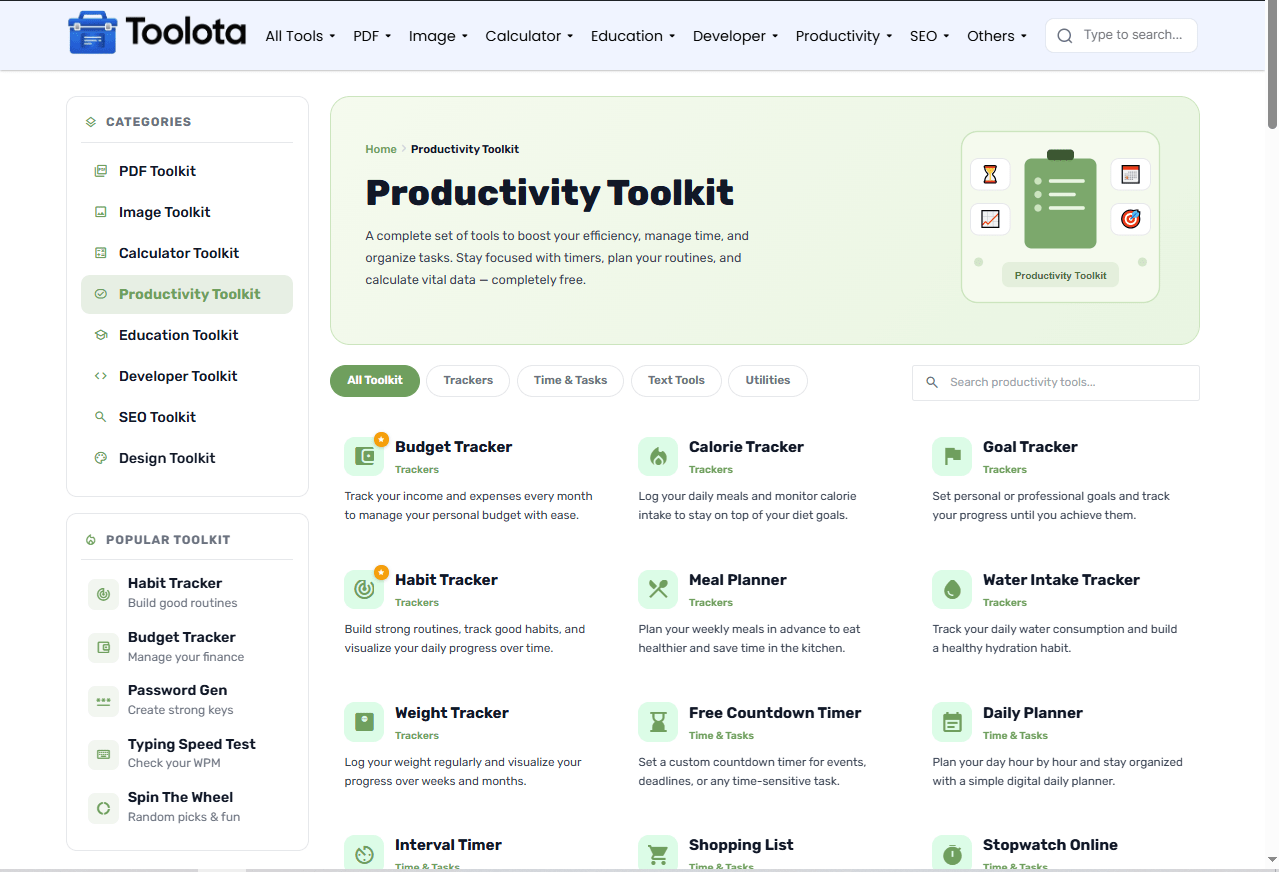Click the header Type to search field
Image resolution: width=1279 pixels, height=872 pixels.
[x=1121, y=35]
